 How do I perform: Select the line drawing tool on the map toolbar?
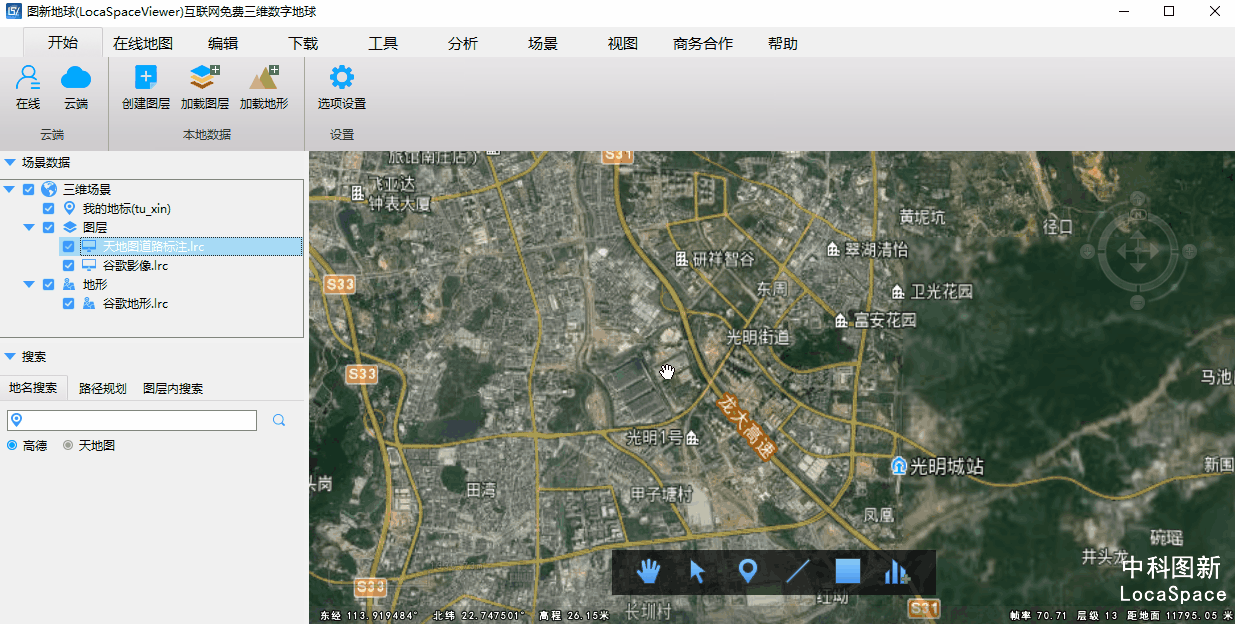pyautogui.click(x=798, y=571)
